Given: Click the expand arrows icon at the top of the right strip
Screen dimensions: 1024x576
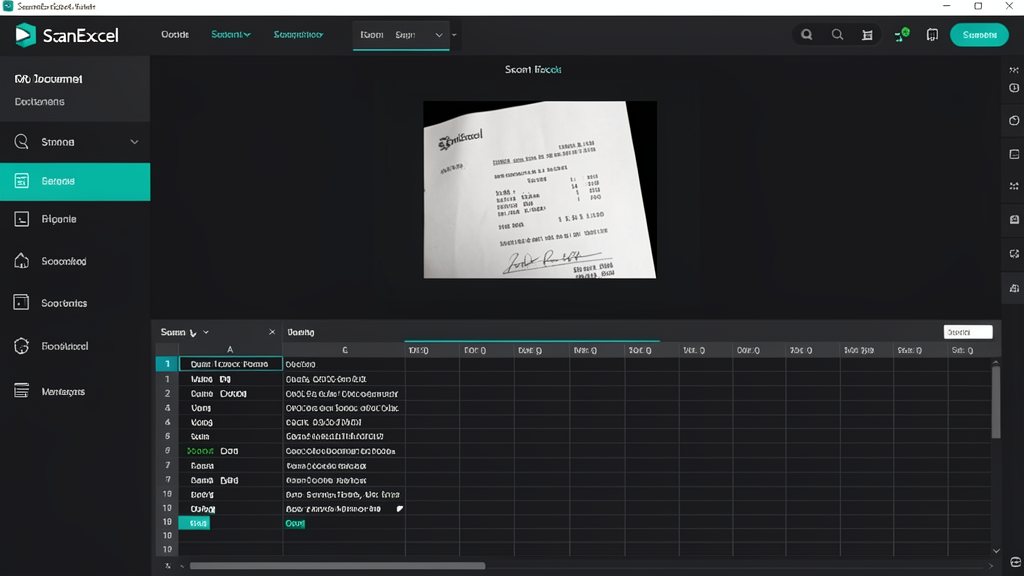Looking at the screenshot, I should 1014,70.
